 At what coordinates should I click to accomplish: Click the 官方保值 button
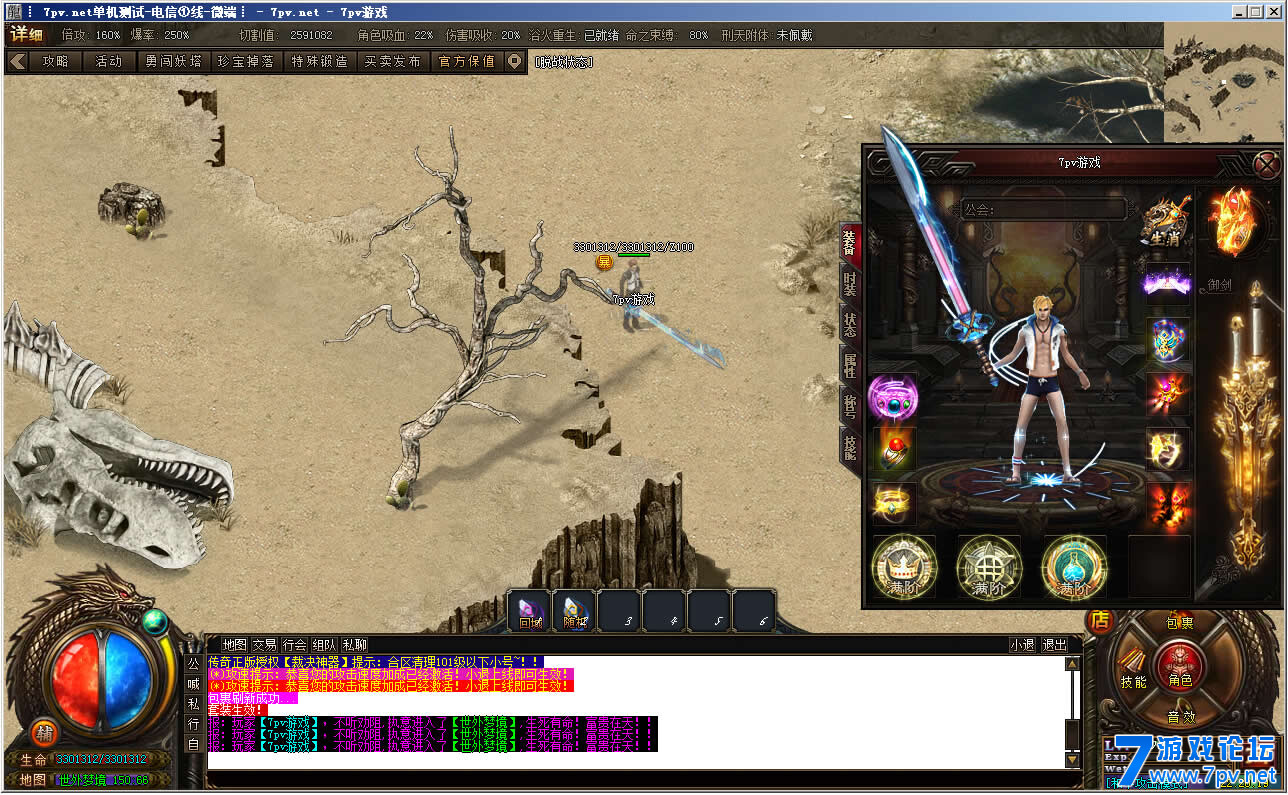(x=466, y=61)
